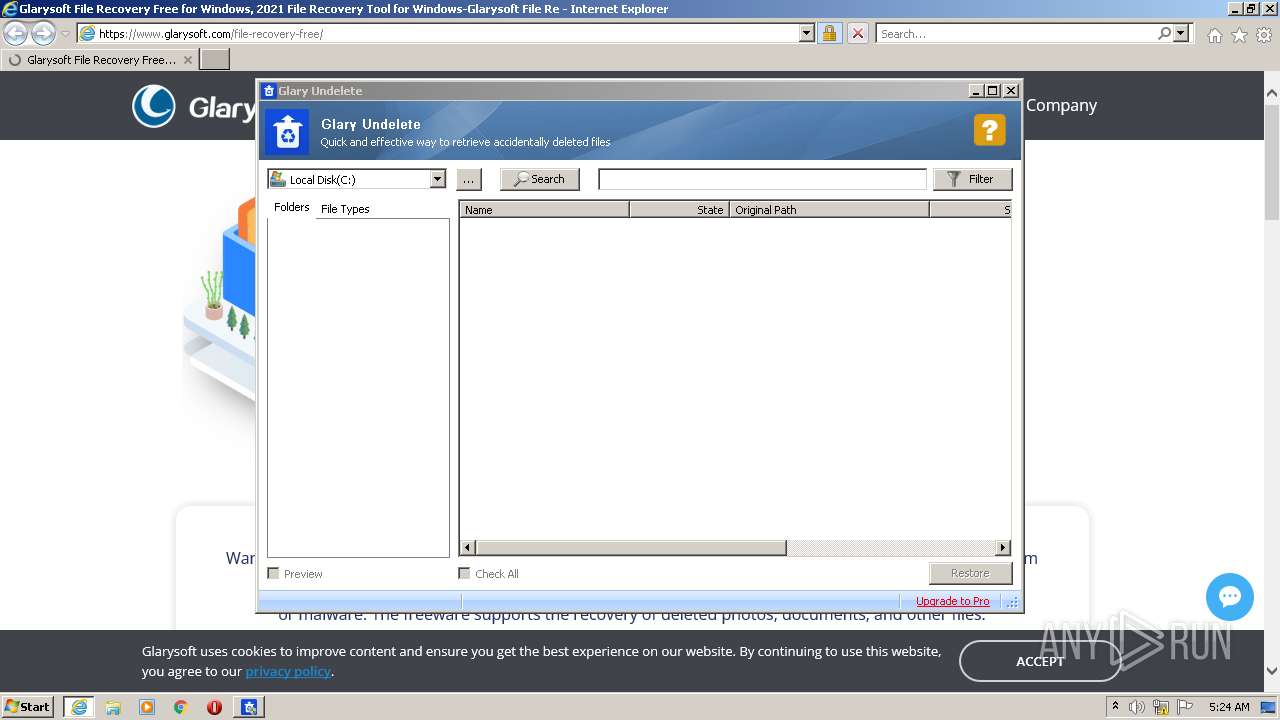This screenshot has width=1280, height=720.
Task: Click the Glary Undelete title bar icon
Action: point(268,91)
